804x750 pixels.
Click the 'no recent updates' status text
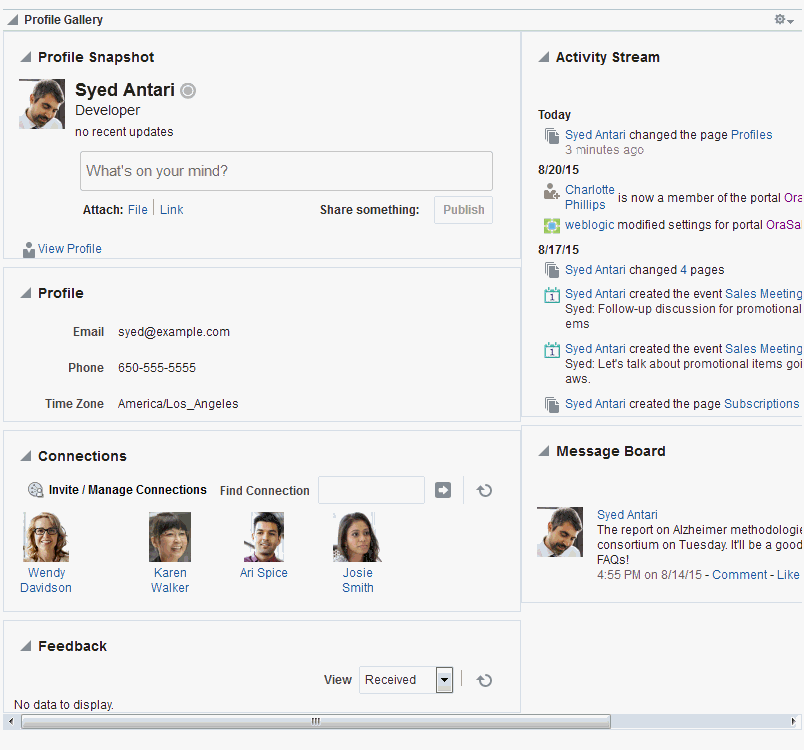pos(124,132)
